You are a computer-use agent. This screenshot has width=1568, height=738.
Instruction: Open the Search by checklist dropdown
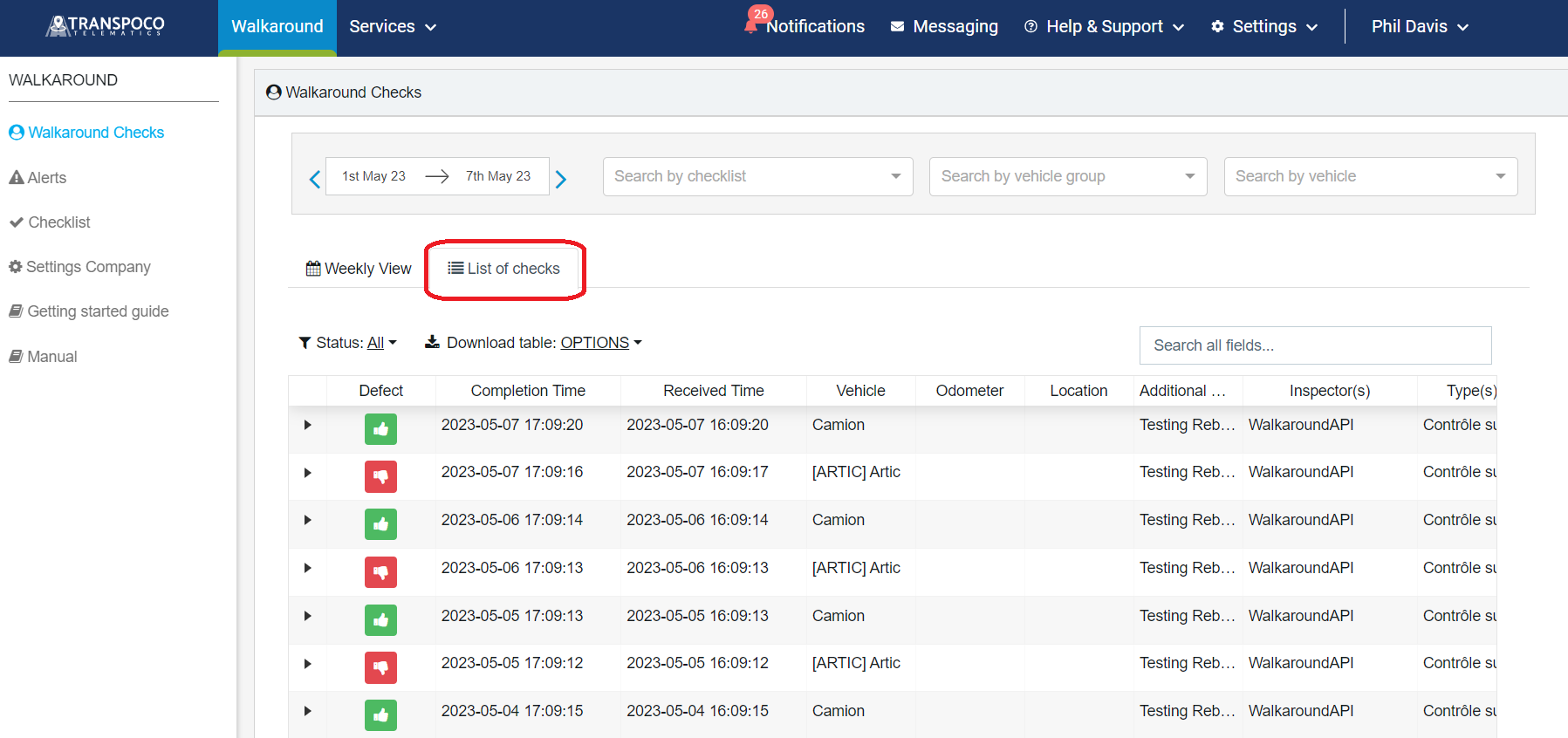pyautogui.click(x=757, y=176)
